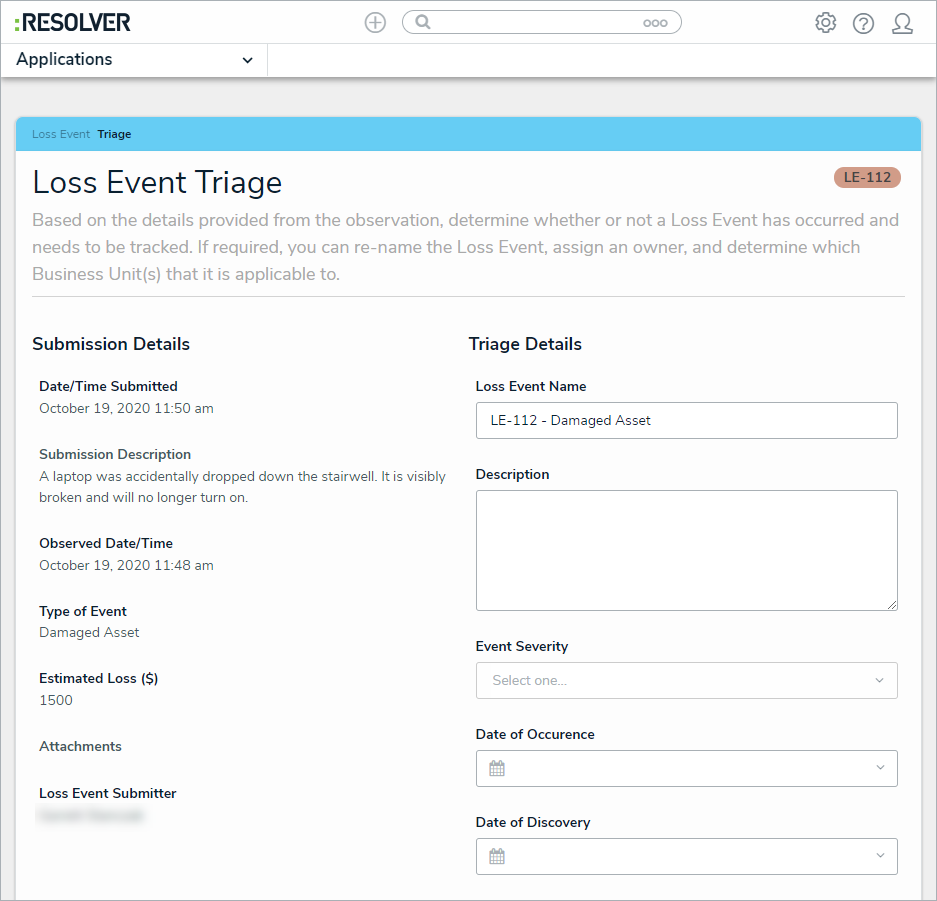Click the Loss Event breadcrumb
937x901 pixels.
click(61, 134)
